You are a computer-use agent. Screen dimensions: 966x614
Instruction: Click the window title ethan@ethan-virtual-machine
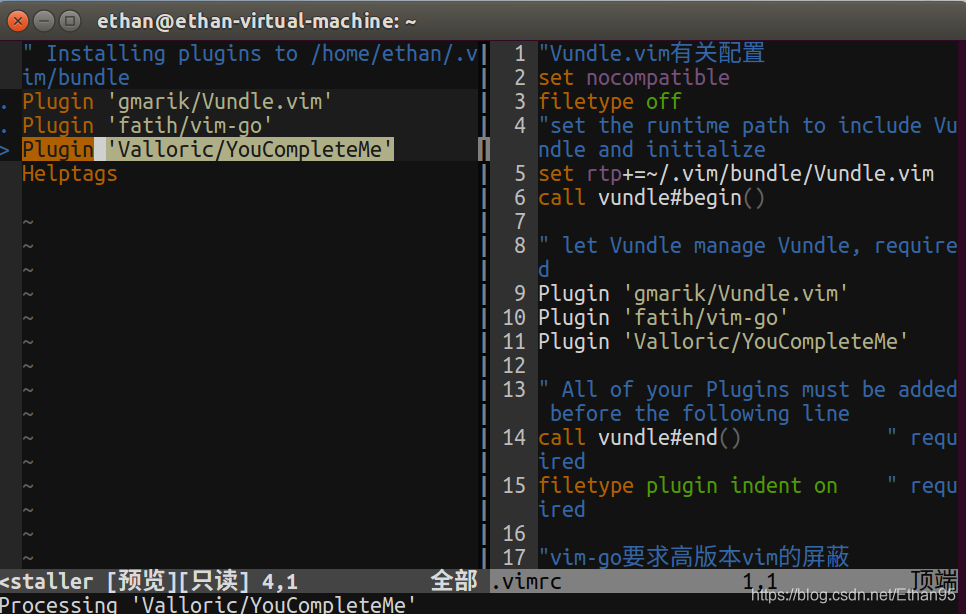256,22
